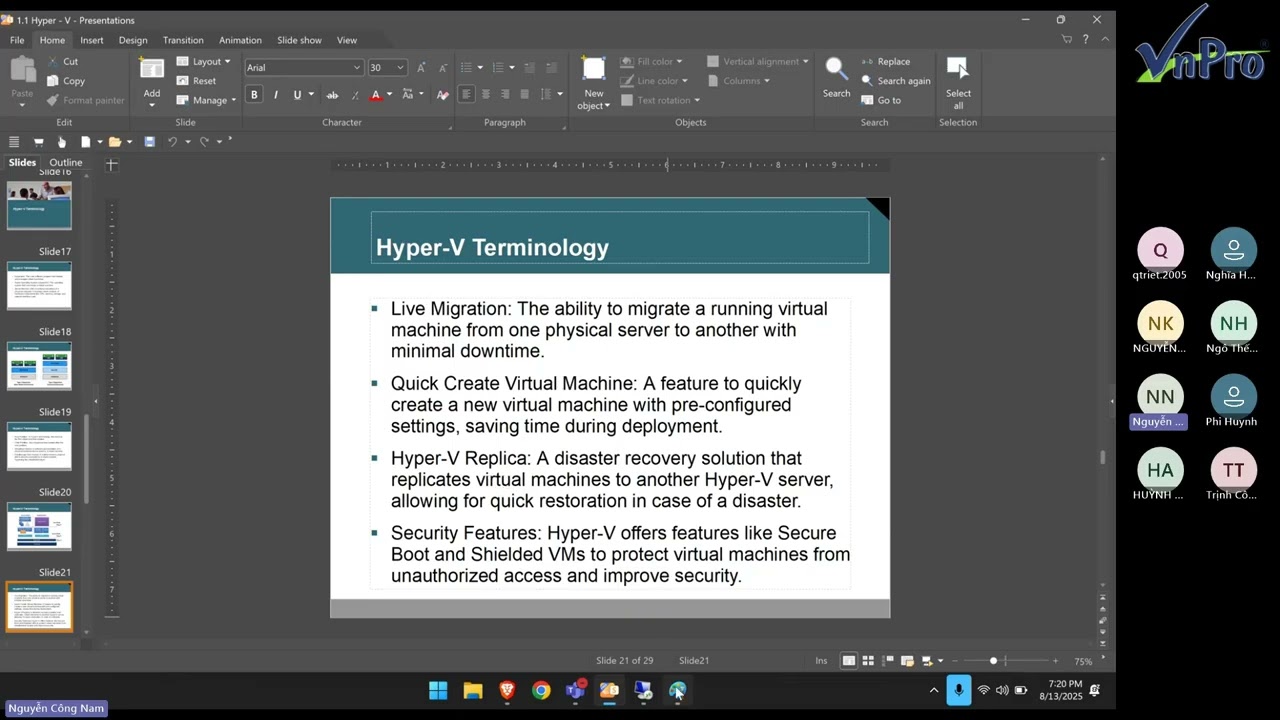1280x720 pixels.
Task: Click the Add slide icon
Action: coord(152,69)
